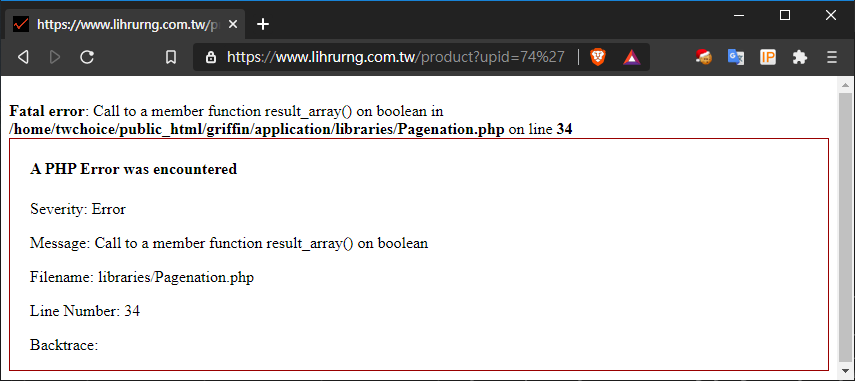The image size is (855, 381).
Task: Open the padlock site security info
Action: (x=211, y=57)
